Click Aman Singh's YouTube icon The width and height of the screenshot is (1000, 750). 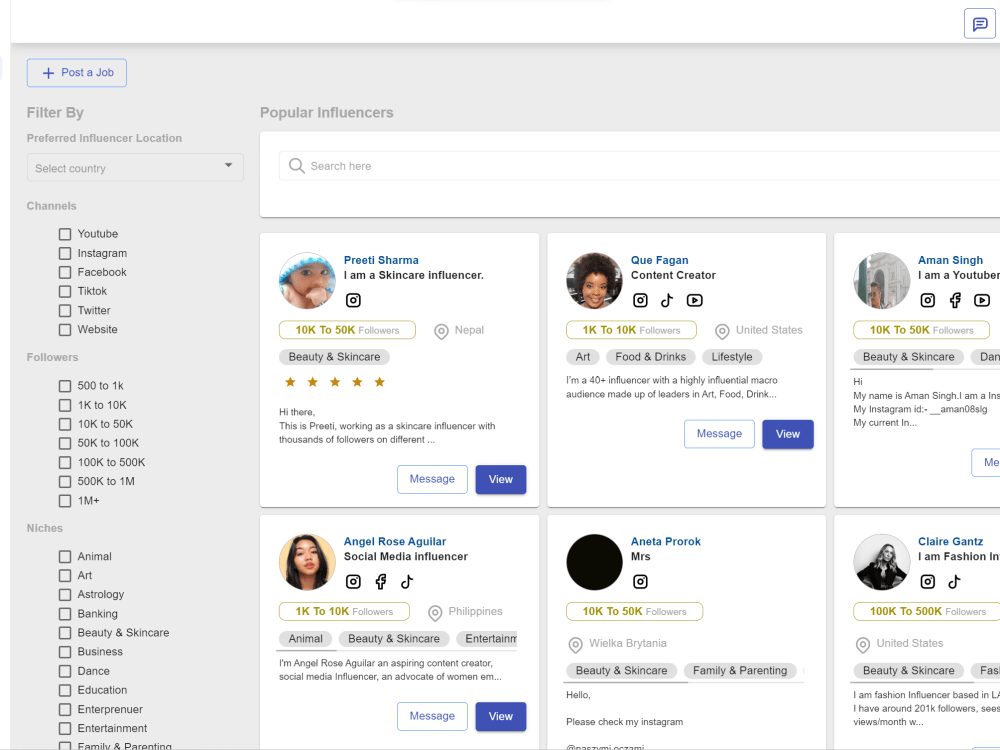coord(982,300)
